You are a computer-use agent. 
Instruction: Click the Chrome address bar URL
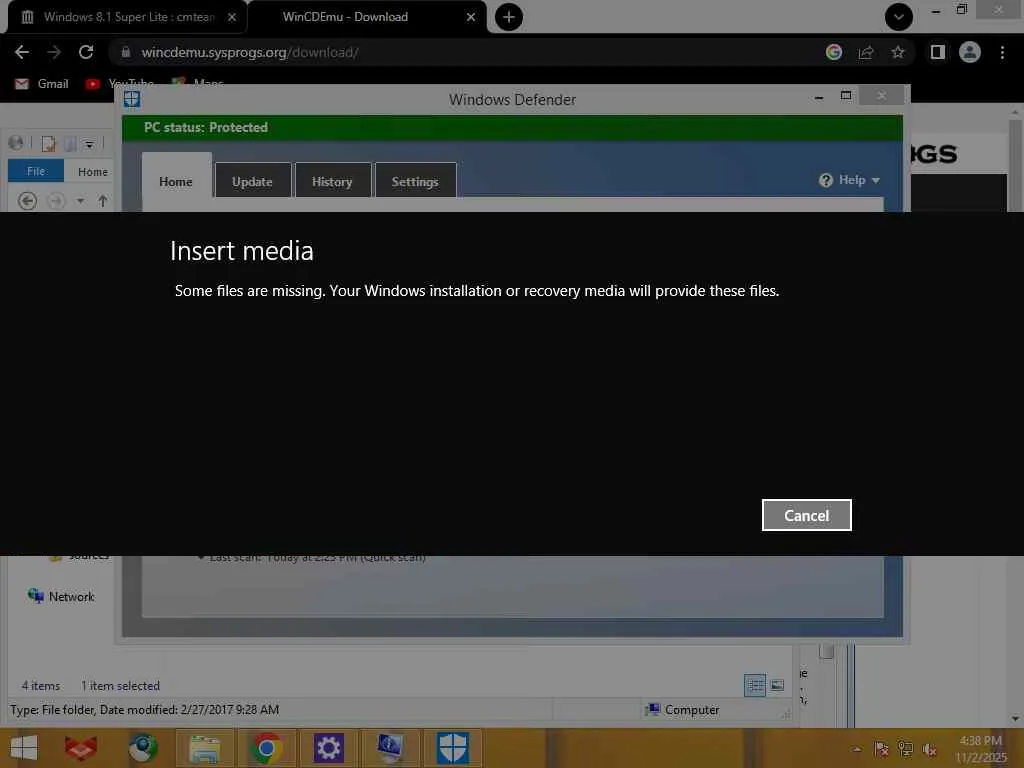(249, 52)
